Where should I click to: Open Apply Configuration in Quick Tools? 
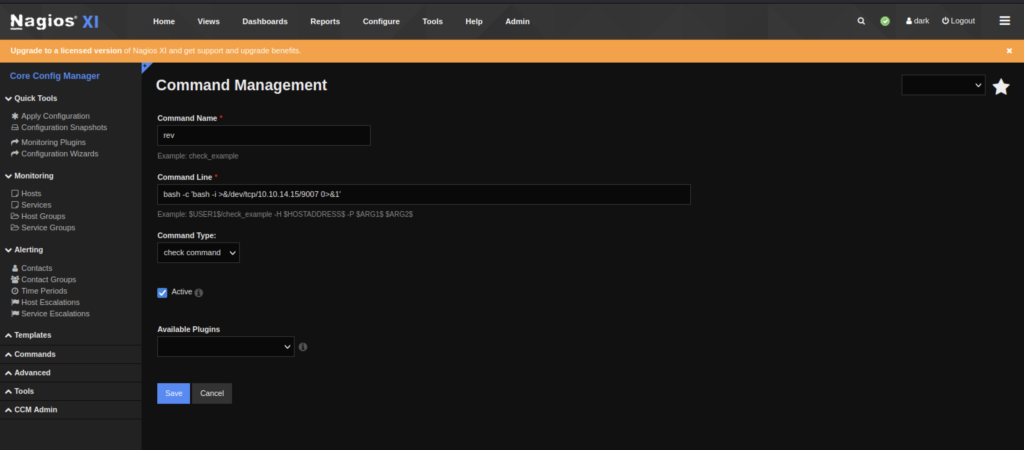coord(55,116)
